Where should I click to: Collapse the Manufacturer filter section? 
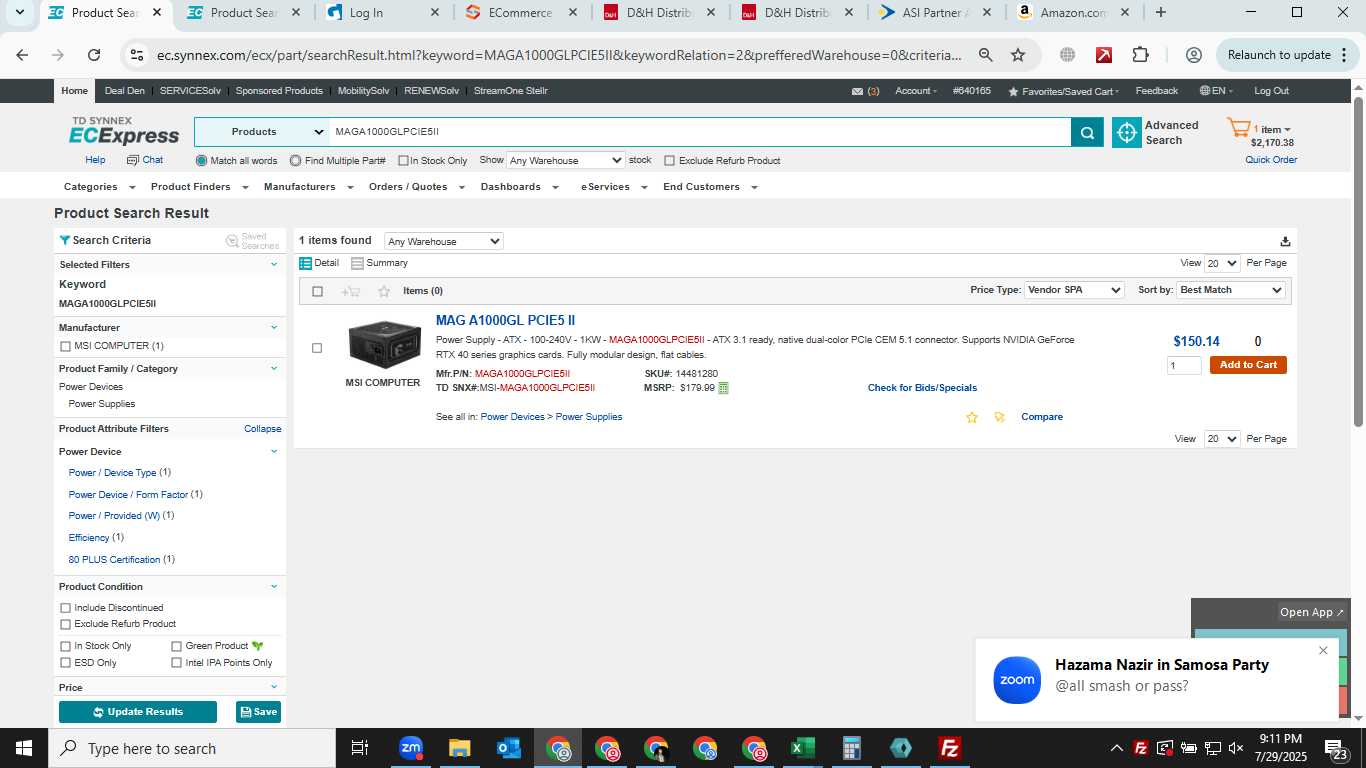274,327
